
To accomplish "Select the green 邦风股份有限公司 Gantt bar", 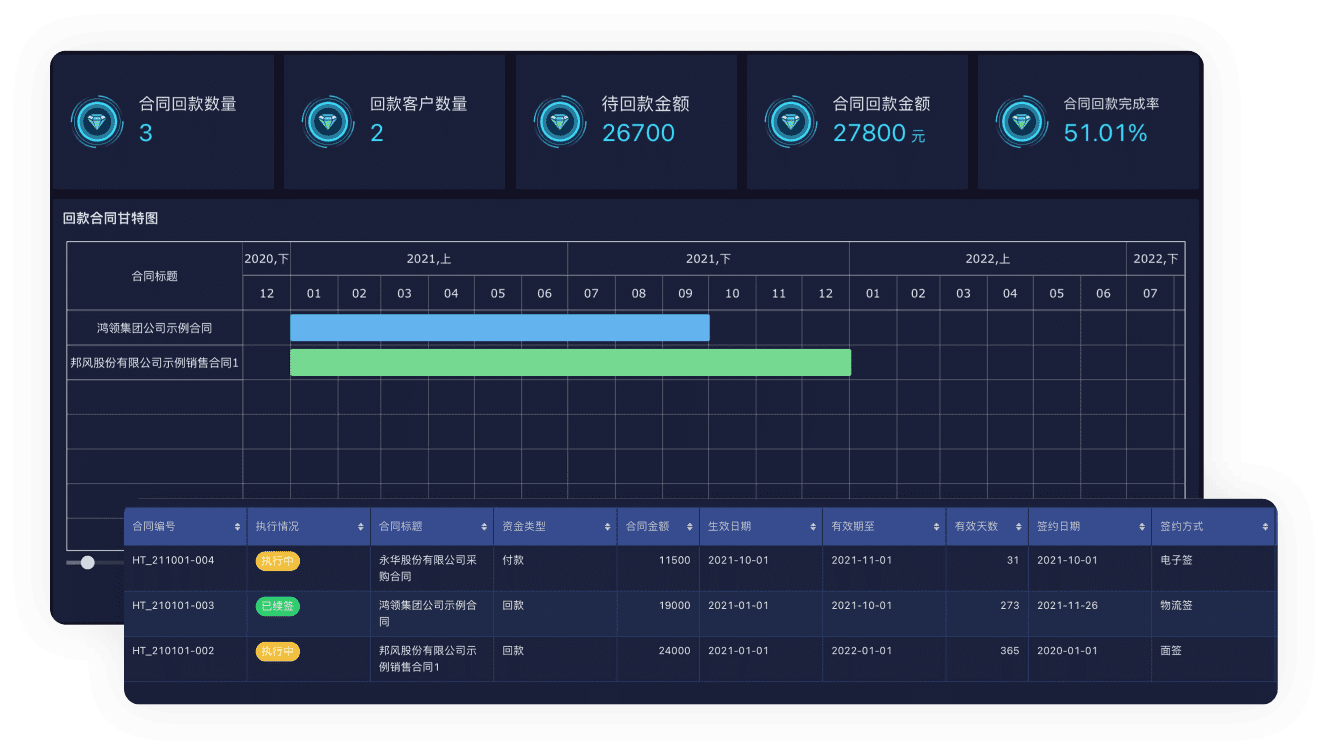I will (570, 363).
